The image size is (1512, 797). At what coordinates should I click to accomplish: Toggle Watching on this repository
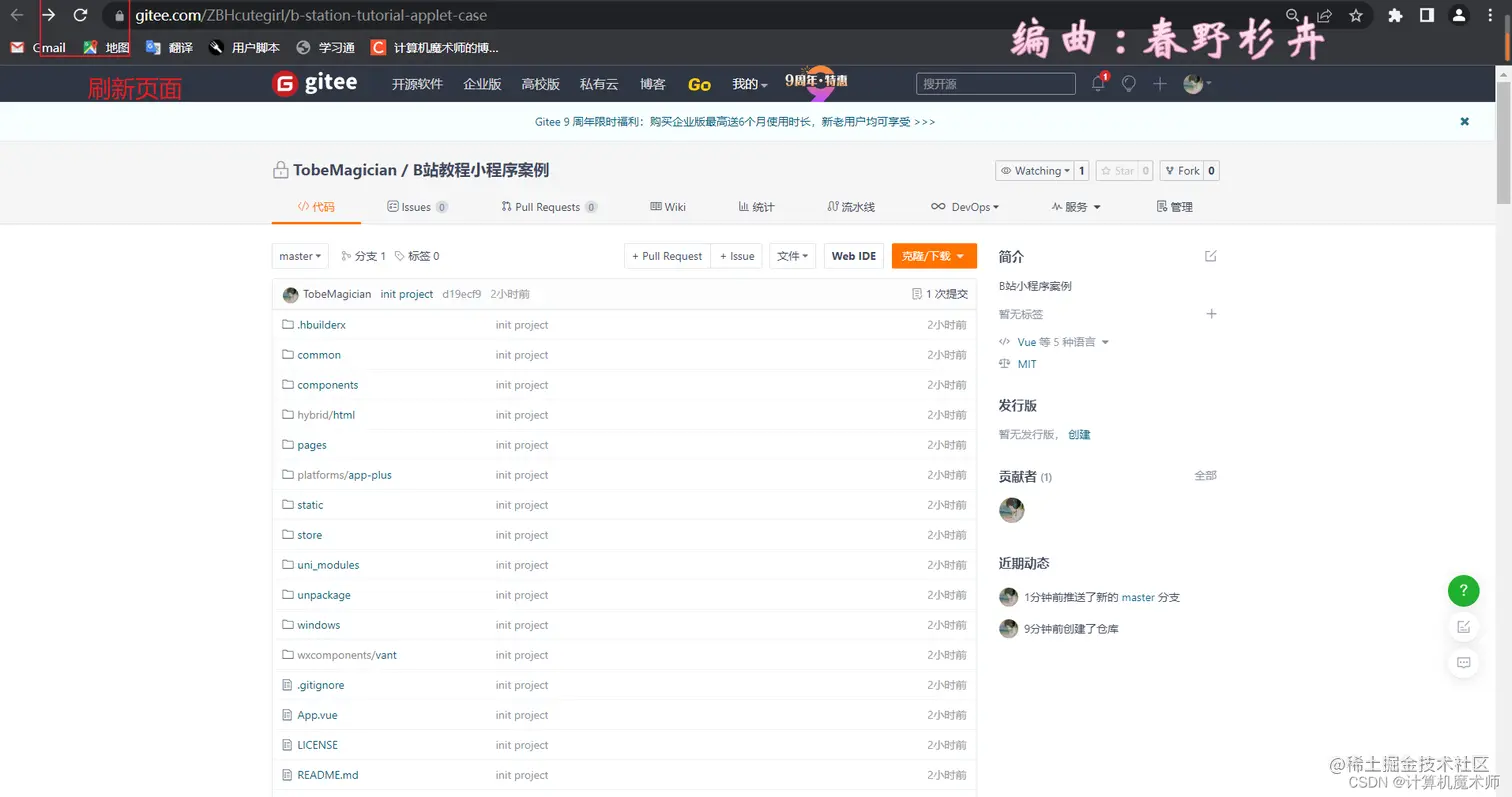(1036, 170)
